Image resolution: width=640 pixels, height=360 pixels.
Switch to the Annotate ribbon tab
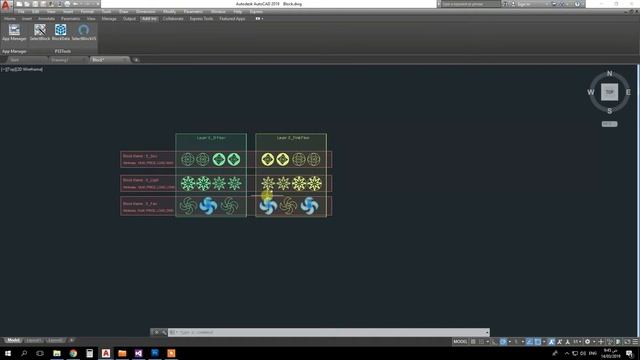pos(46,19)
